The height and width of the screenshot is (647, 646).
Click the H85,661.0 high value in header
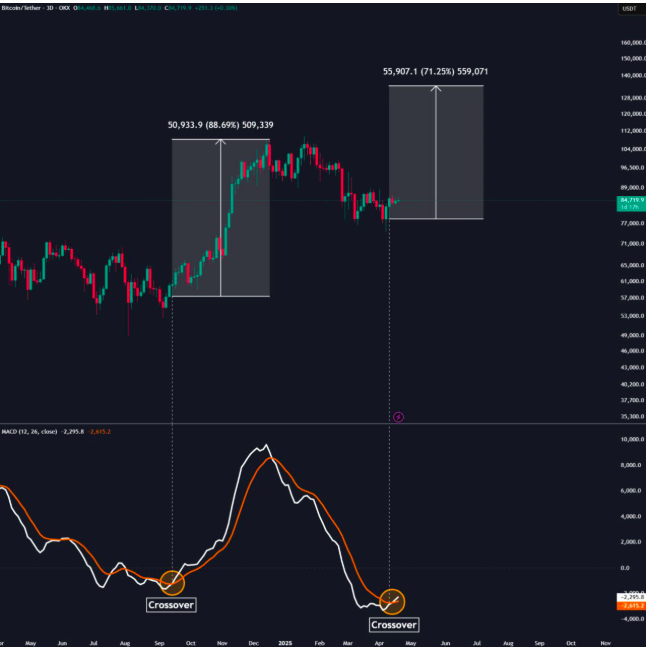[118, 8]
